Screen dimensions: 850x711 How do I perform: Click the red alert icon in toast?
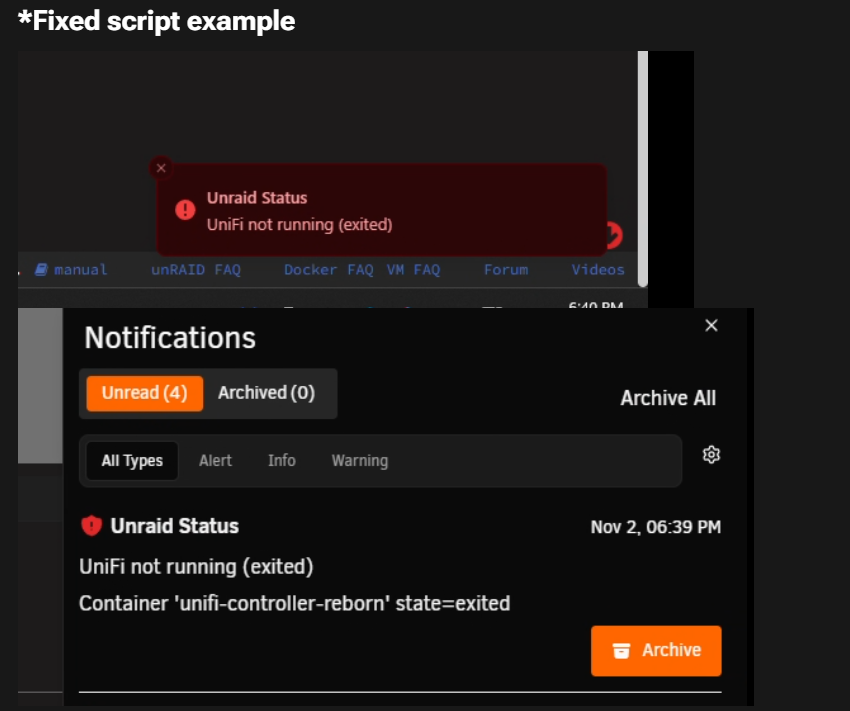(185, 209)
